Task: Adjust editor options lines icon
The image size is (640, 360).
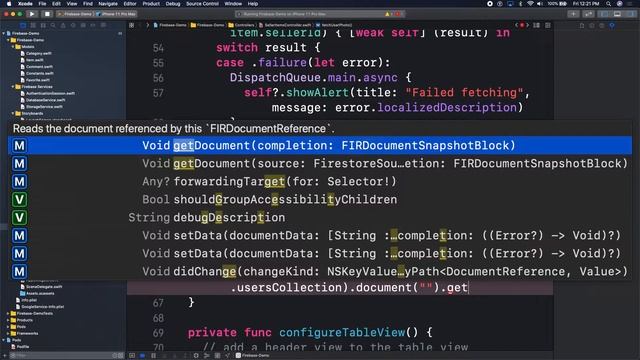Action: pos(536,25)
